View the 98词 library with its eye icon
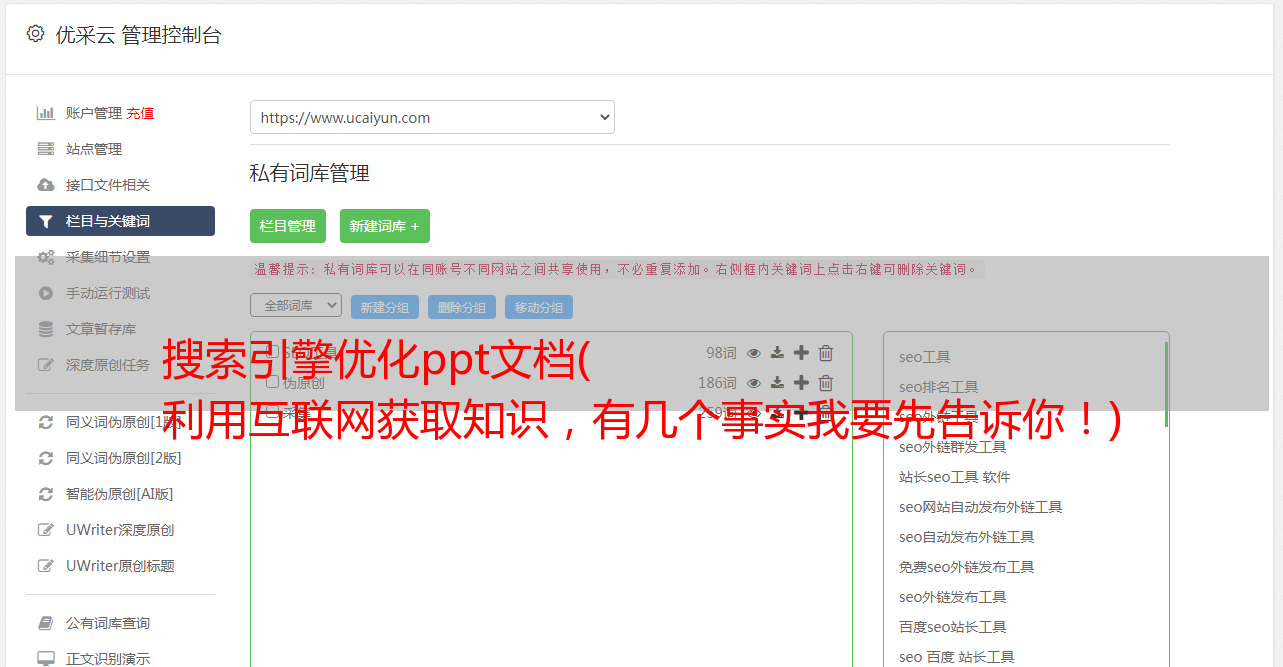Image resolution: width=1283 pixels, height=667 pixels. coord(754,352)
